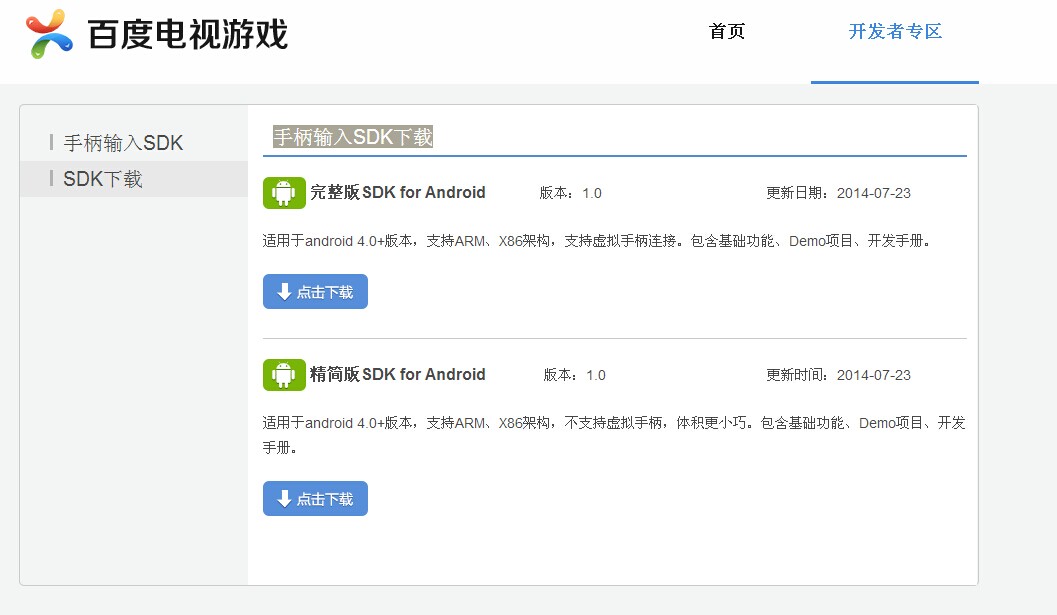Download the 完整版 SDK with 点击下载
This screenshot has height=615, width=1057.
[x=315, y=291]
